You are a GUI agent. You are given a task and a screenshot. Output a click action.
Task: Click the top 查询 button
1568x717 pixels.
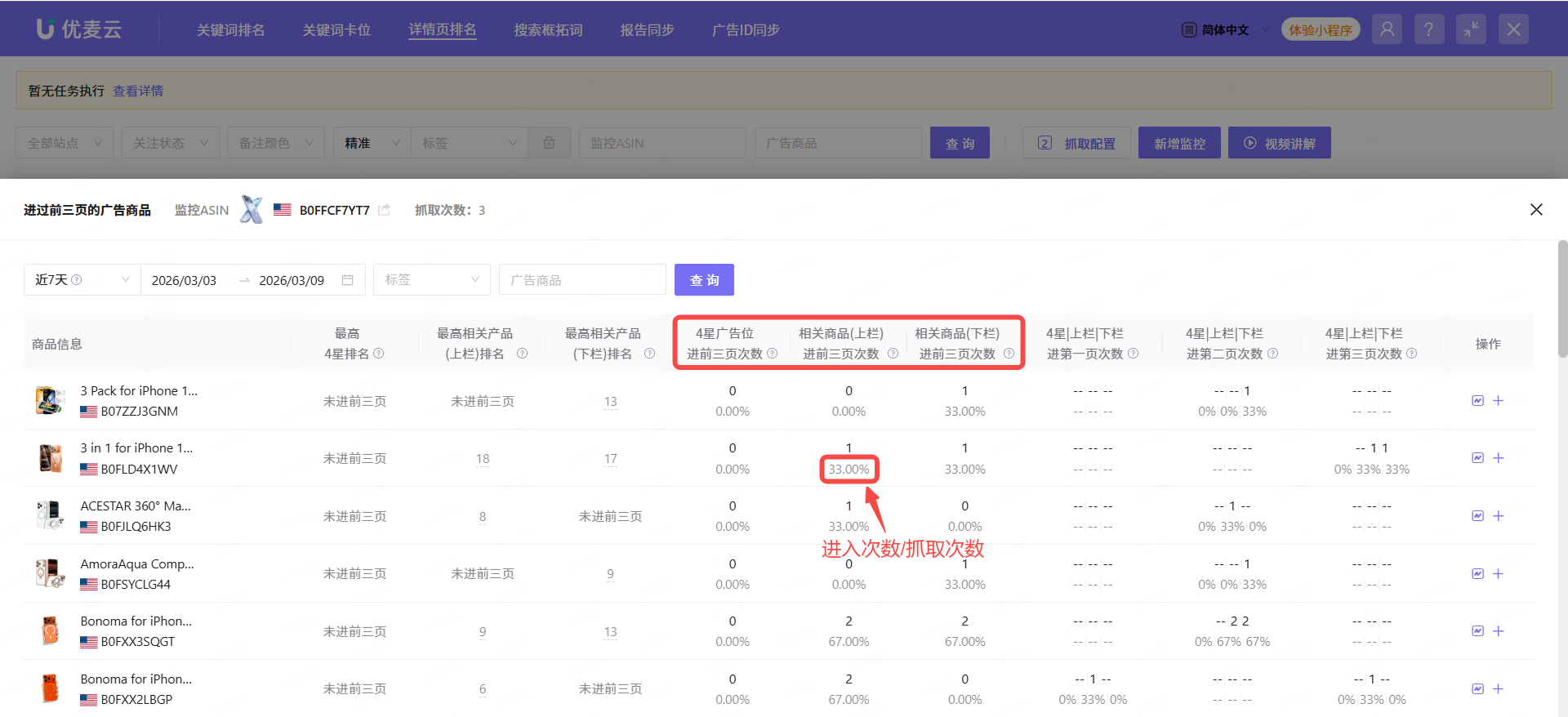click(960, 143)
